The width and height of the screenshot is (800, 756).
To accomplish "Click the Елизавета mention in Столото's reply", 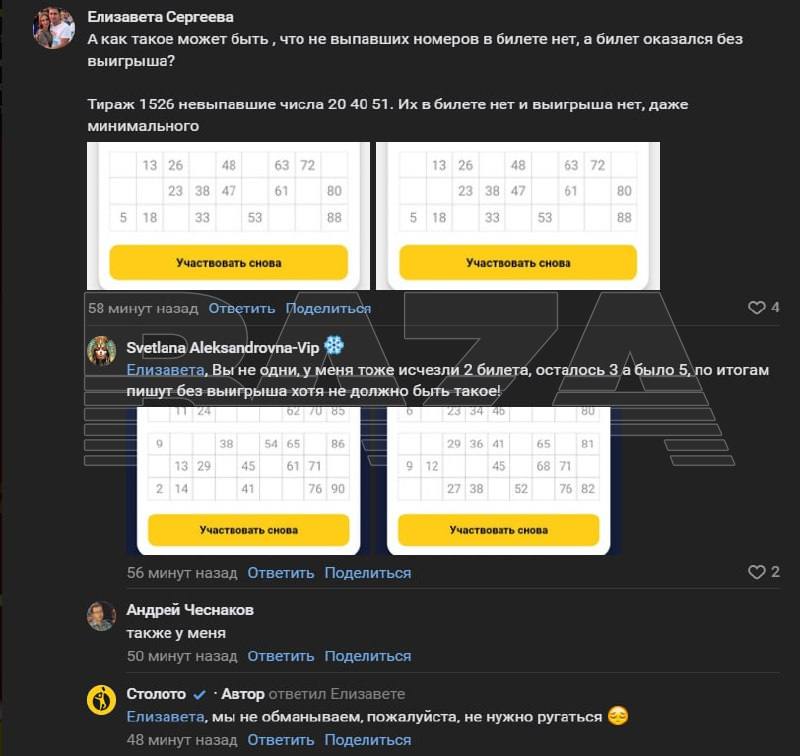I will pyautogui.click(x=165, y=717).
